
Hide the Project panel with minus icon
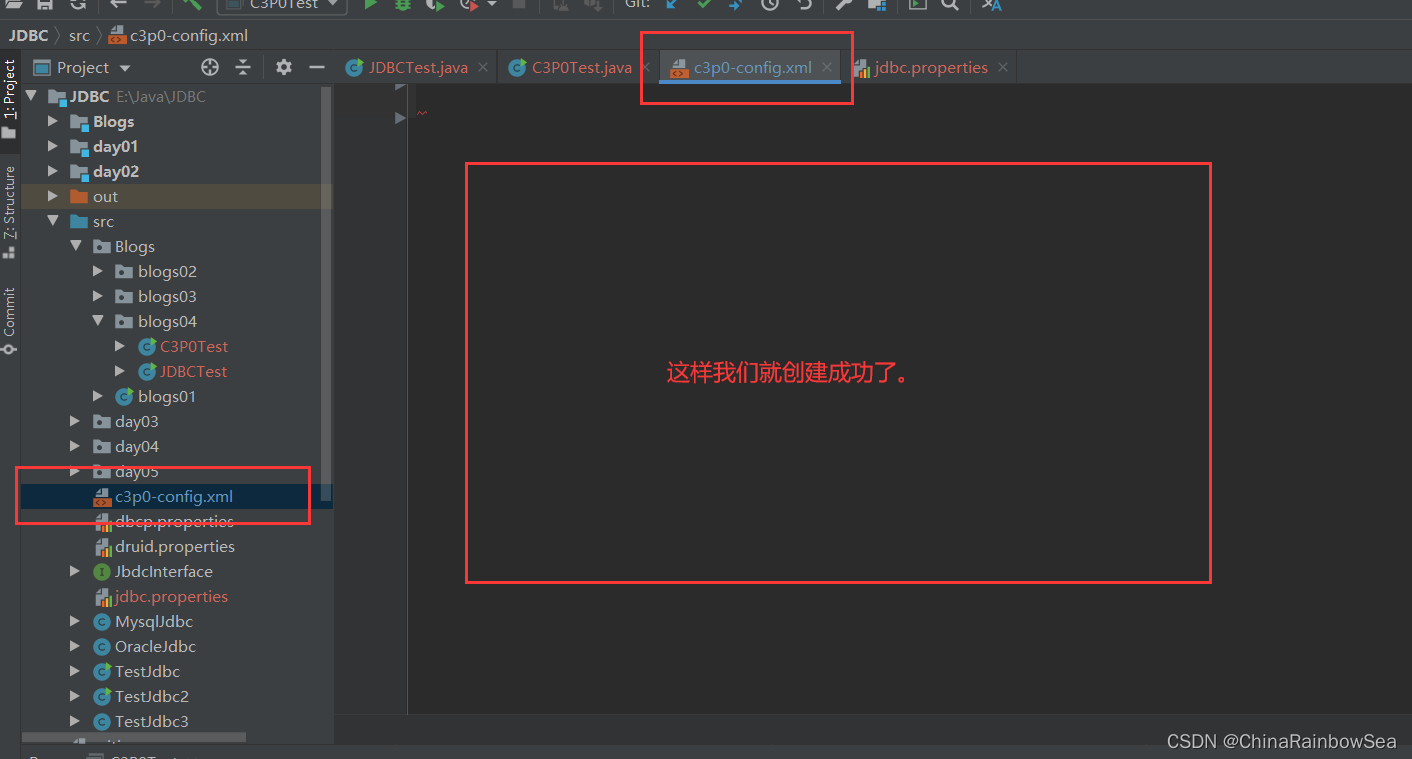317,67
